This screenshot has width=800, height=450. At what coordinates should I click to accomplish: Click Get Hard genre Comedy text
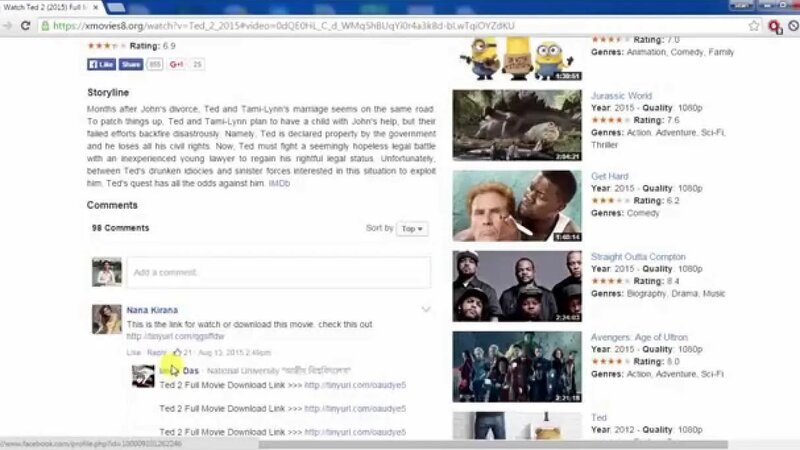[642, 213]
